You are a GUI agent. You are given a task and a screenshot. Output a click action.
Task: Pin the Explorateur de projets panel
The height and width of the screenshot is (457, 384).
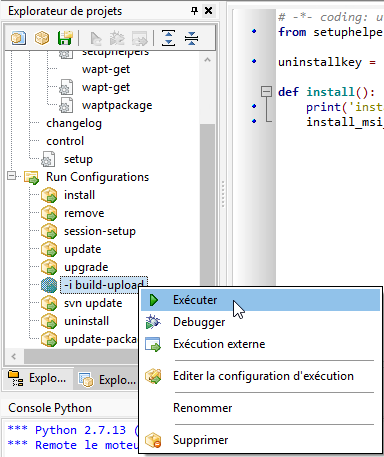tap(194, 11)
